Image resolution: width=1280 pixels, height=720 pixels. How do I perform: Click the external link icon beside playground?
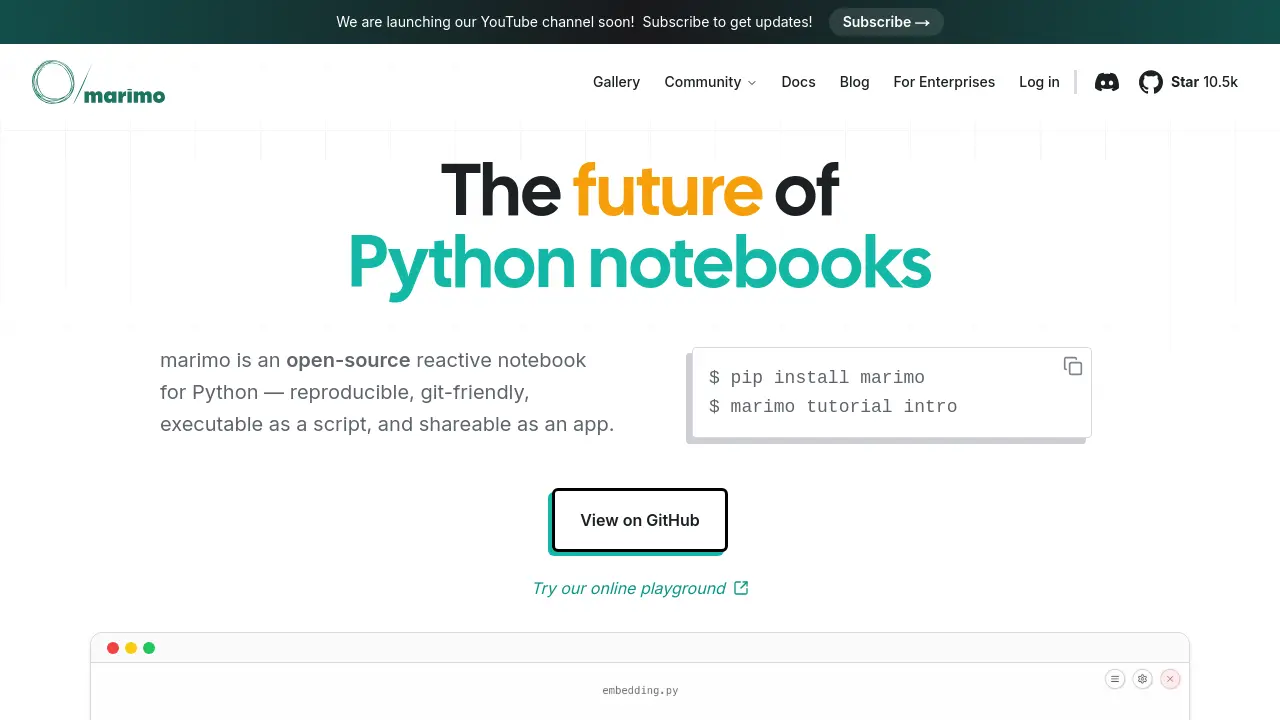click(741, 588)
